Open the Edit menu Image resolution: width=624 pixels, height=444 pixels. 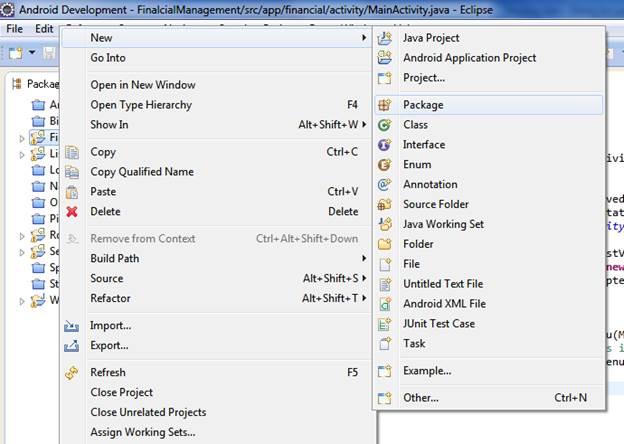coord(44,29)
